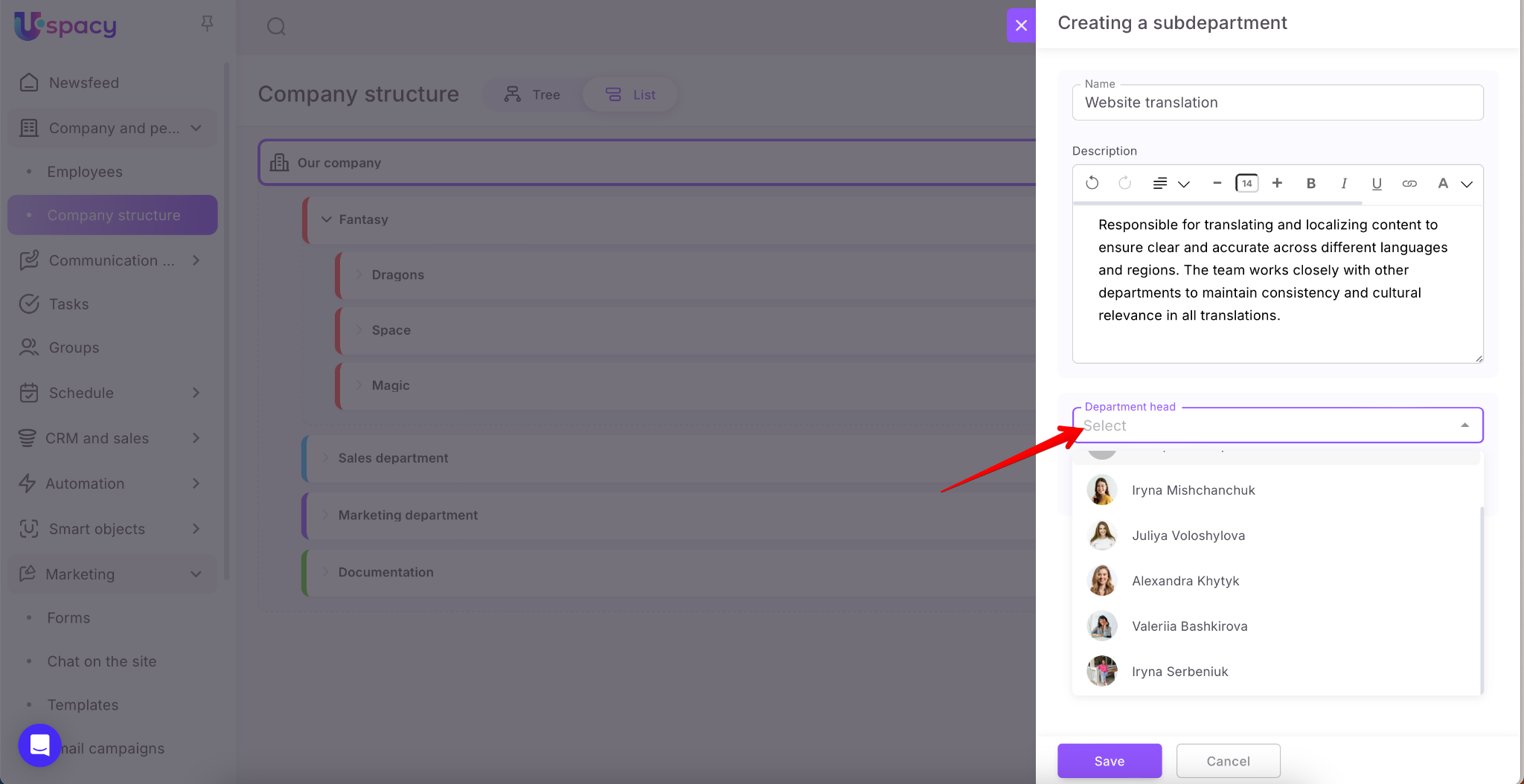Click the Cancel button
Viewport: 1524px width, 784px height.
[x=1228, y=761]
